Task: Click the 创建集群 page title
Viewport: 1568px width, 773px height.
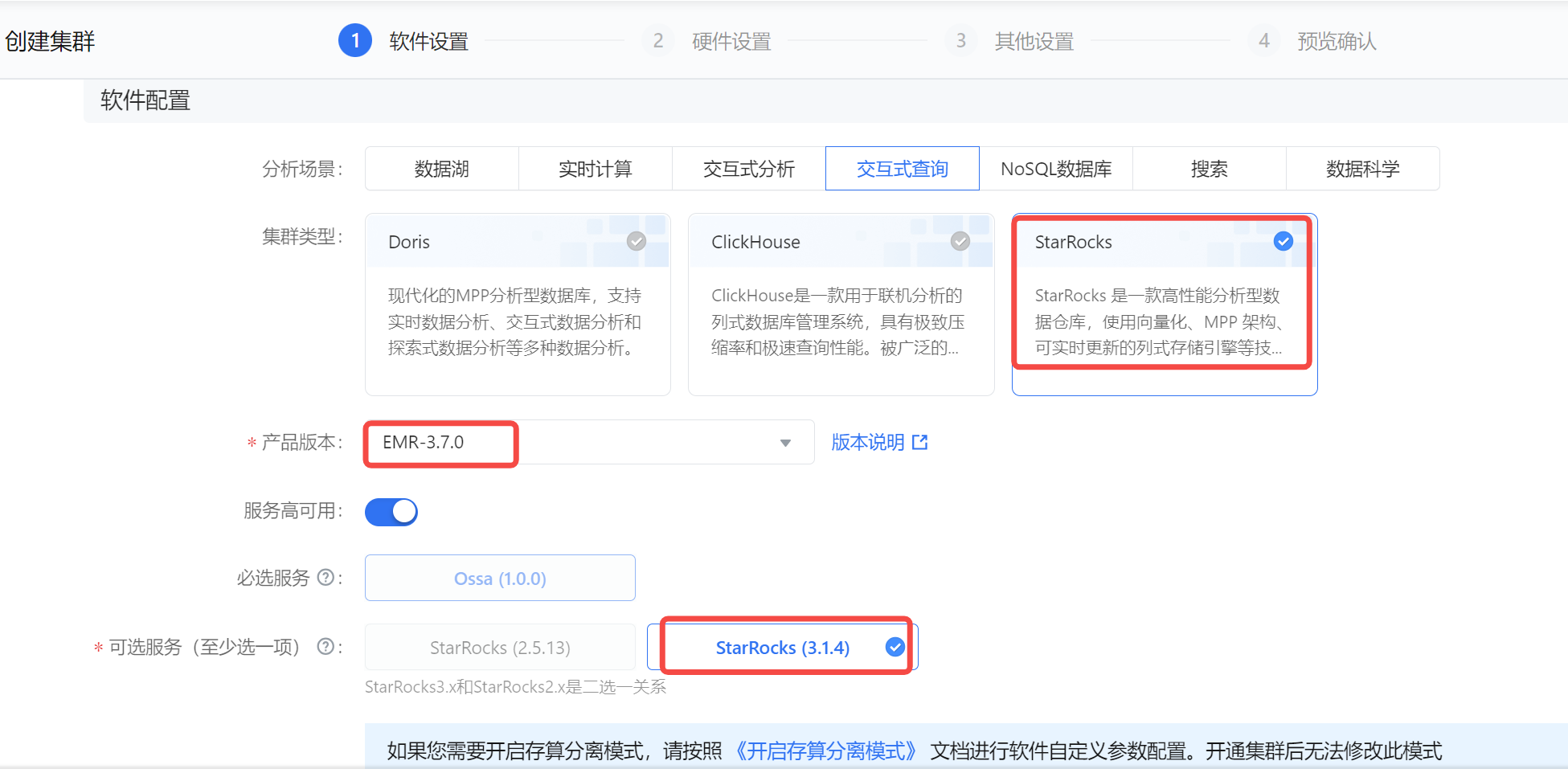Action: coord(50,41)
